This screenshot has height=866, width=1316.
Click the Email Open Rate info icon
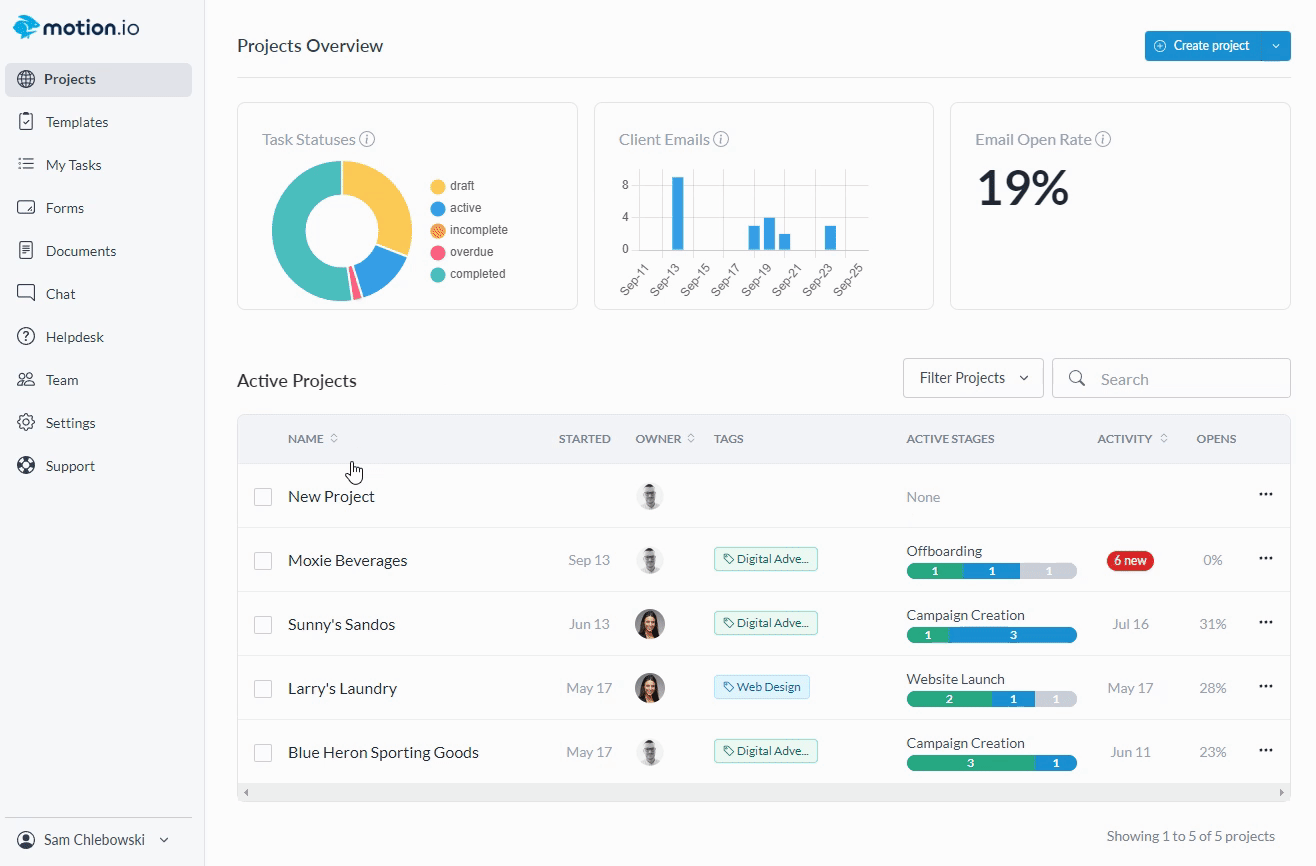coord(1103,140)
